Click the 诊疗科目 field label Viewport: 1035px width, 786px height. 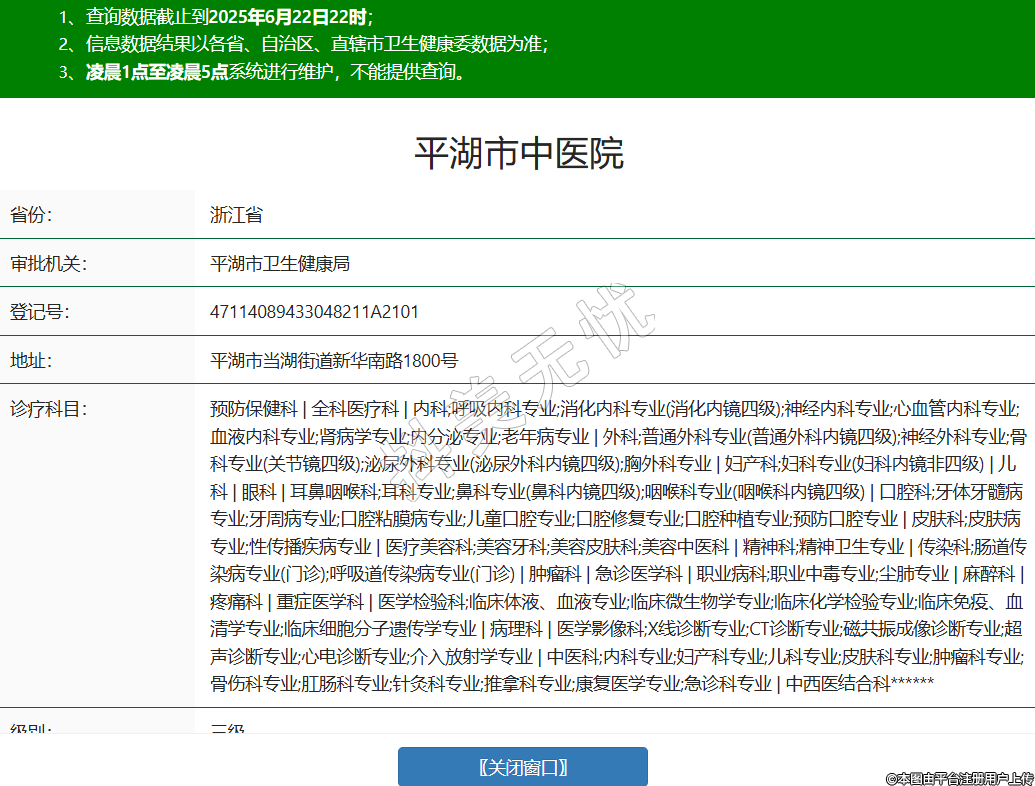[x=48, y=409]
